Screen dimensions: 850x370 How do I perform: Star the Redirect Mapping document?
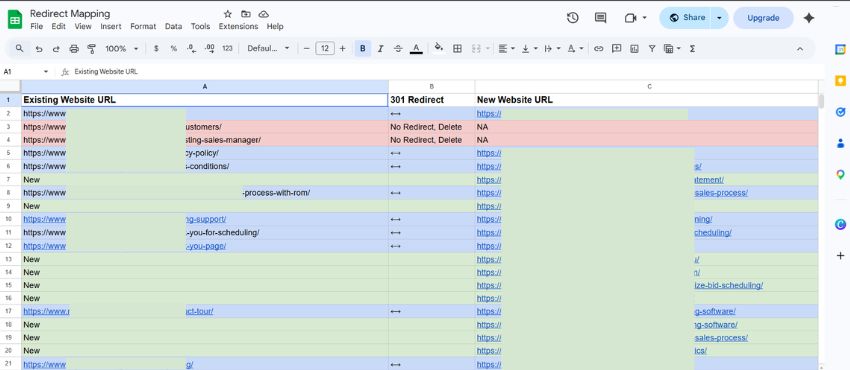tap(228, 14)
